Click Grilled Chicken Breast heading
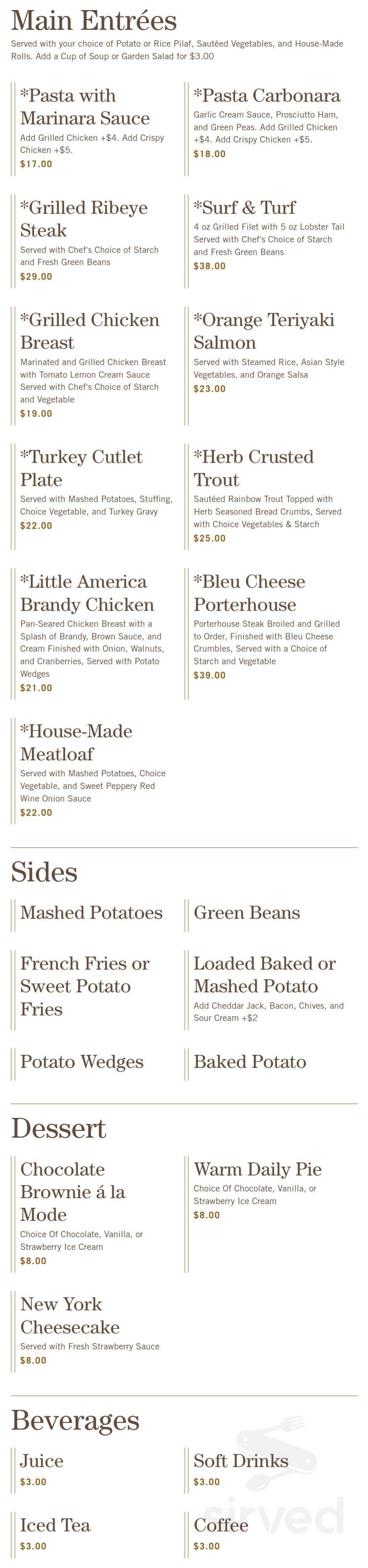 [x=90, y=331]
